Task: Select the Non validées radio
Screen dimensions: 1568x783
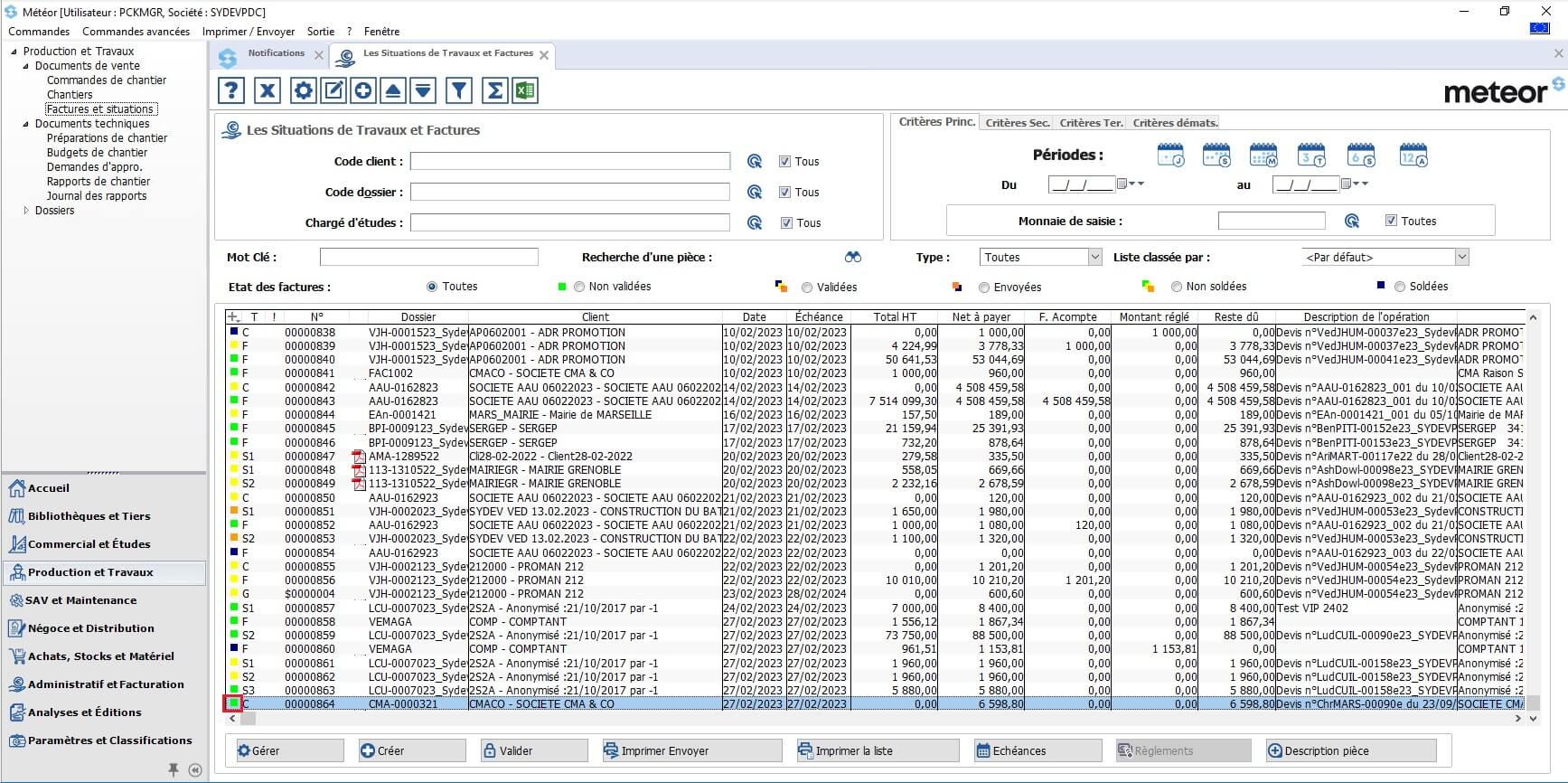Action: [x=579, y=288]
